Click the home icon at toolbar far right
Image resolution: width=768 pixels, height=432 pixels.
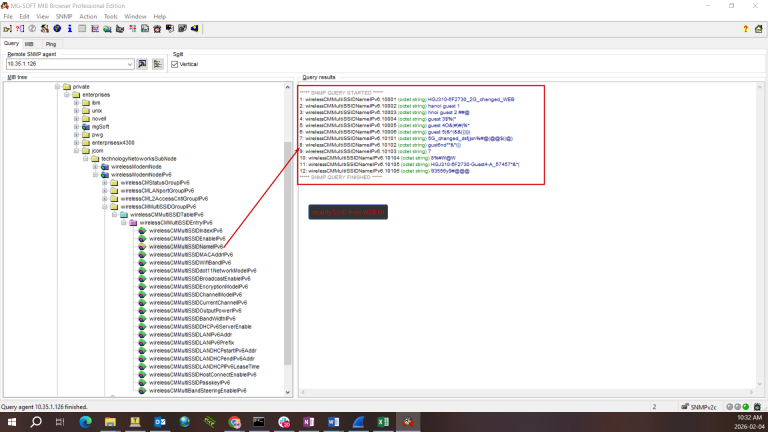point(758,29)
